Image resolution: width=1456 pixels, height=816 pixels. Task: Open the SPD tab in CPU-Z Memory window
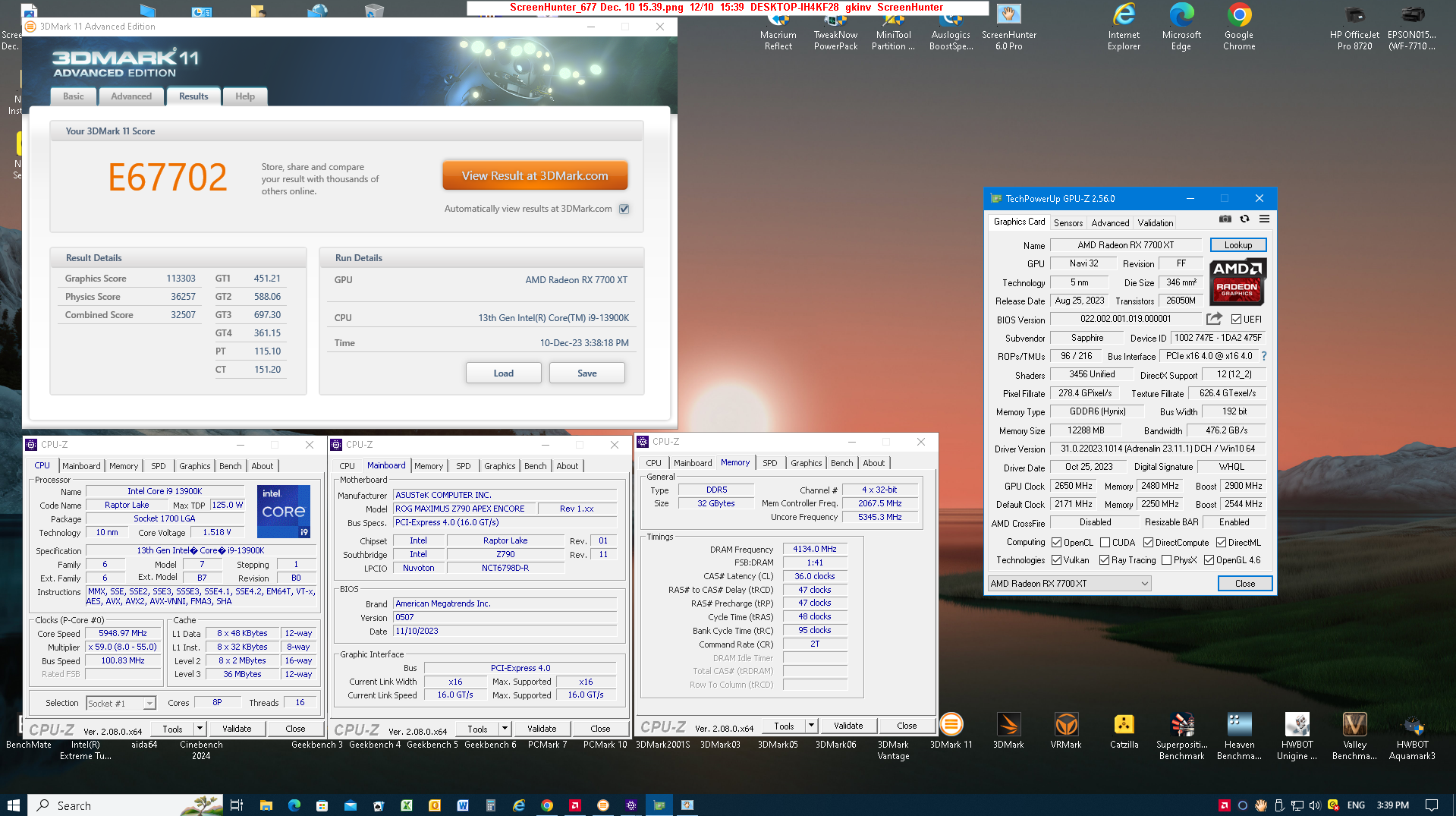[769, 463]
